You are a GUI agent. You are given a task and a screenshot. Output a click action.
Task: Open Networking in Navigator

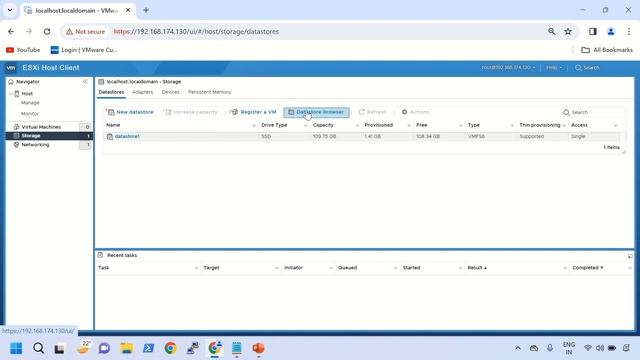(35, 144)
